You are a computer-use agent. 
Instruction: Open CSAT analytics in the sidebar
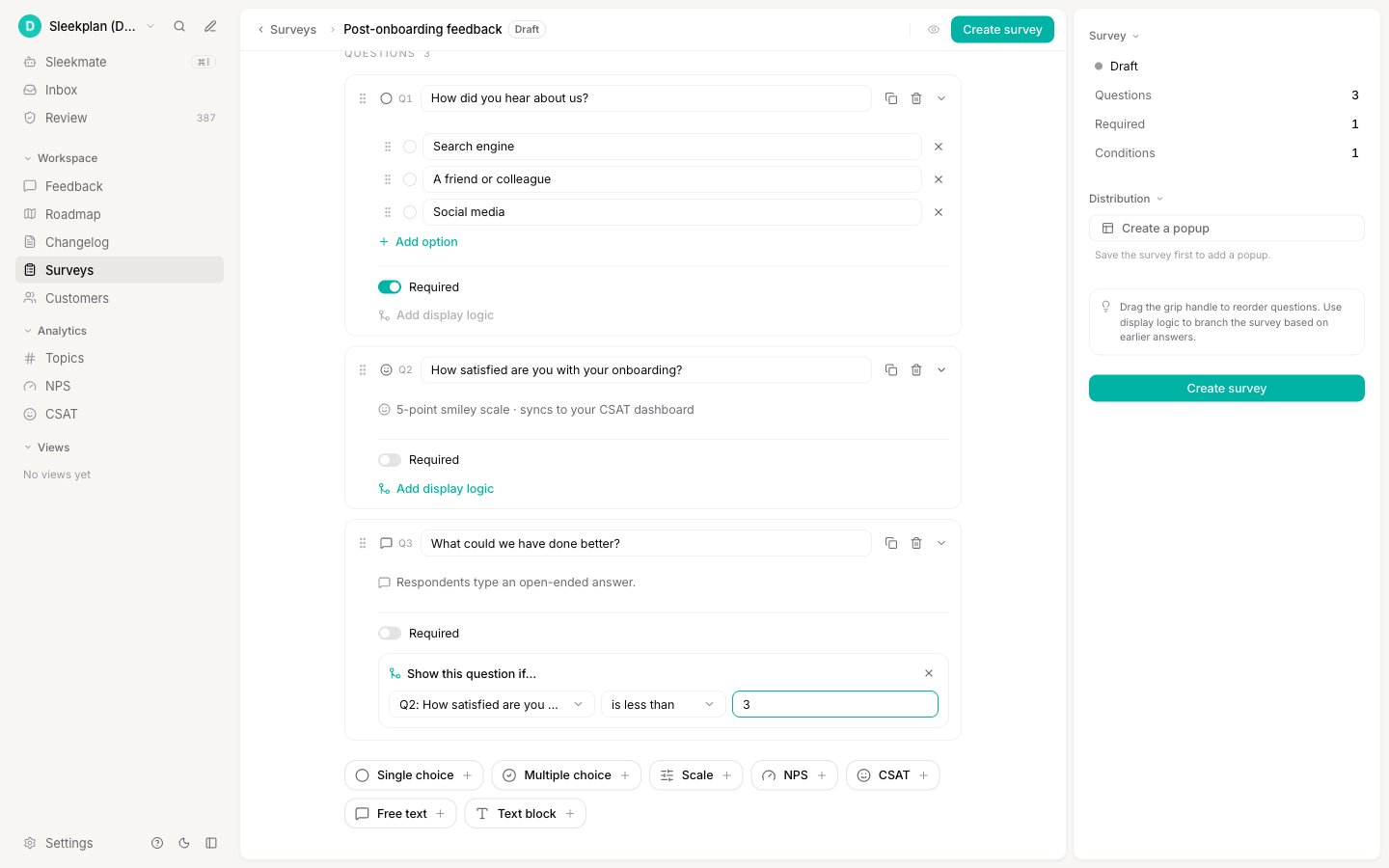tap(120, 414)
